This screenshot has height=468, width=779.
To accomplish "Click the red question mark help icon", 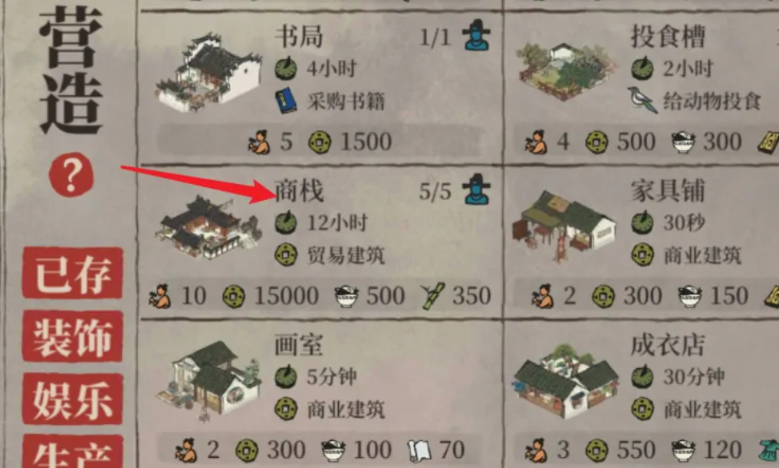I will click(71, 174).
